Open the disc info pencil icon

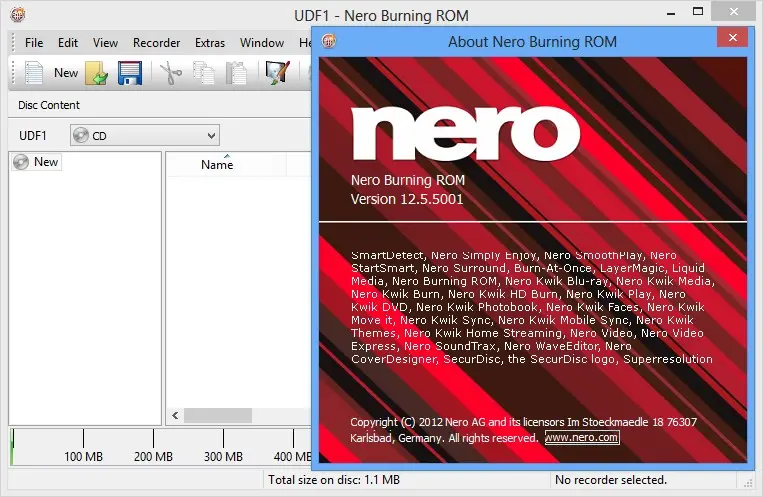pos(278,73)
